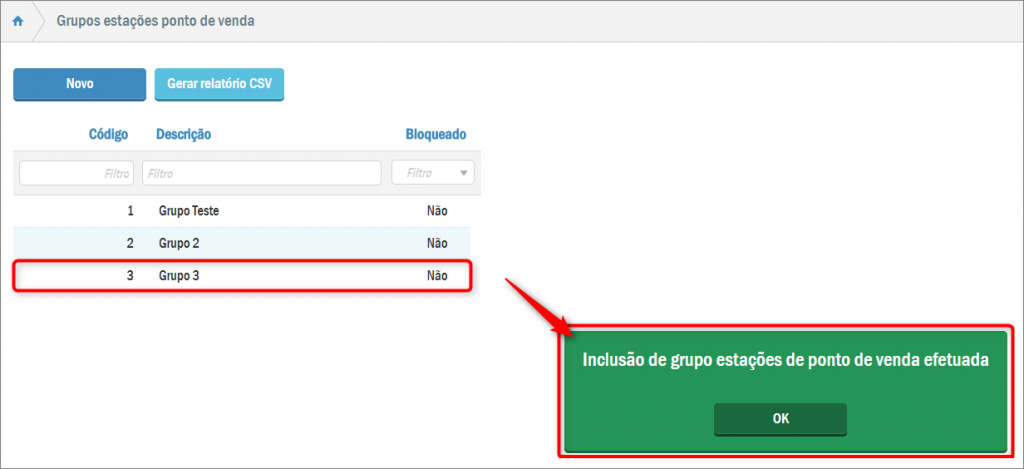Focus the Código filter field
Image resolution: width=1024 pixels, height=469 pixels.
pos(76,173)
